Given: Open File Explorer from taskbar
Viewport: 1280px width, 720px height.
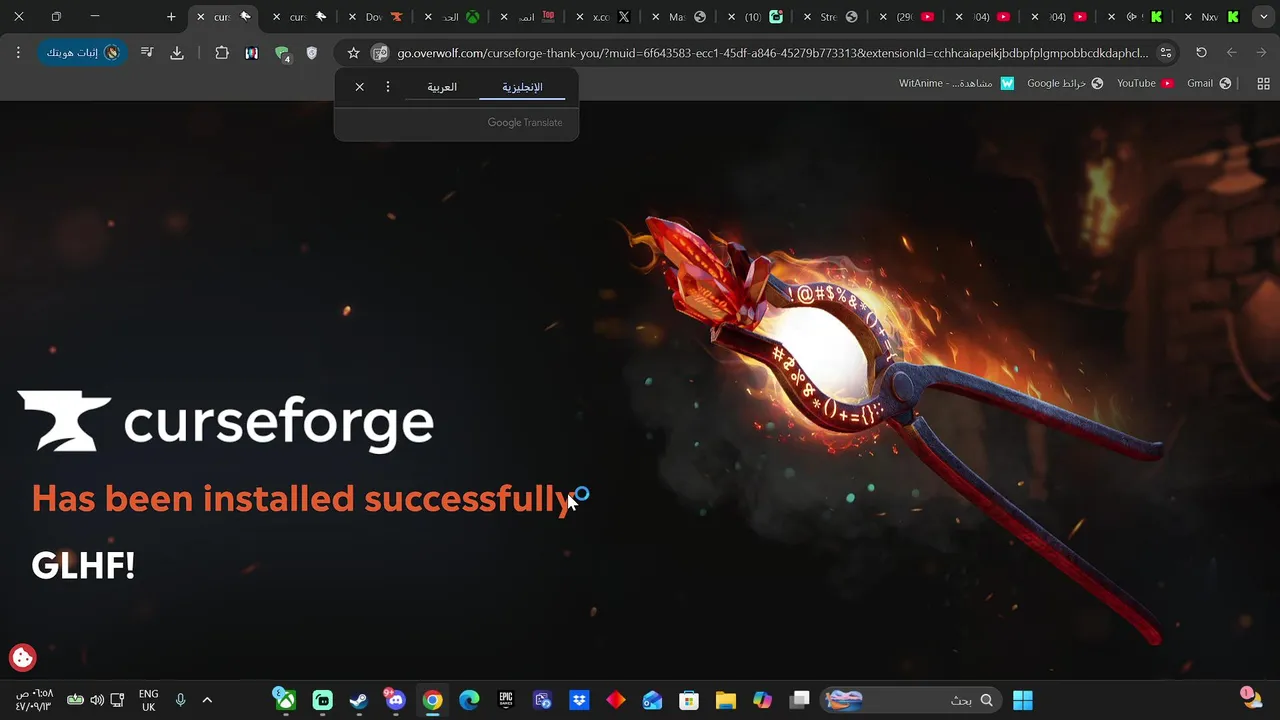Looking at the screenshot, I should [725, 700].
